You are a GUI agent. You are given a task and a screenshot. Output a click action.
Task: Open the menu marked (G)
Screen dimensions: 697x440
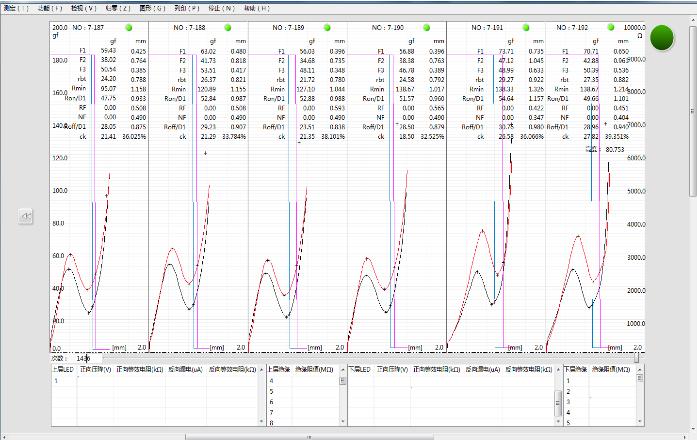[153, 7]
